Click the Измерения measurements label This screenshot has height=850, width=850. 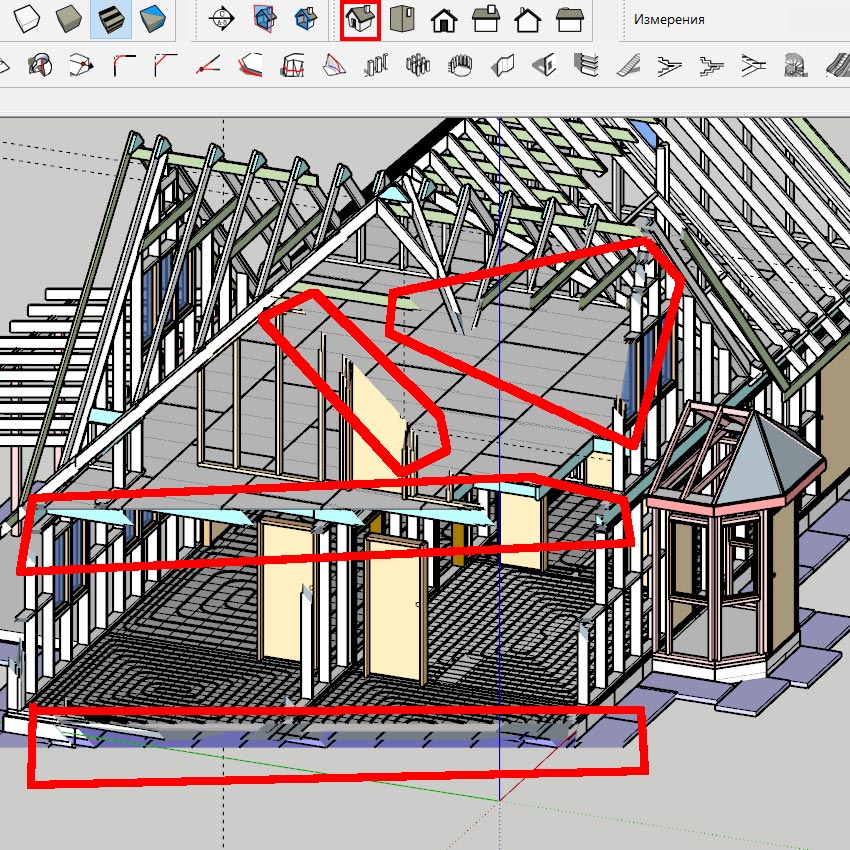(x=669, y=20)
